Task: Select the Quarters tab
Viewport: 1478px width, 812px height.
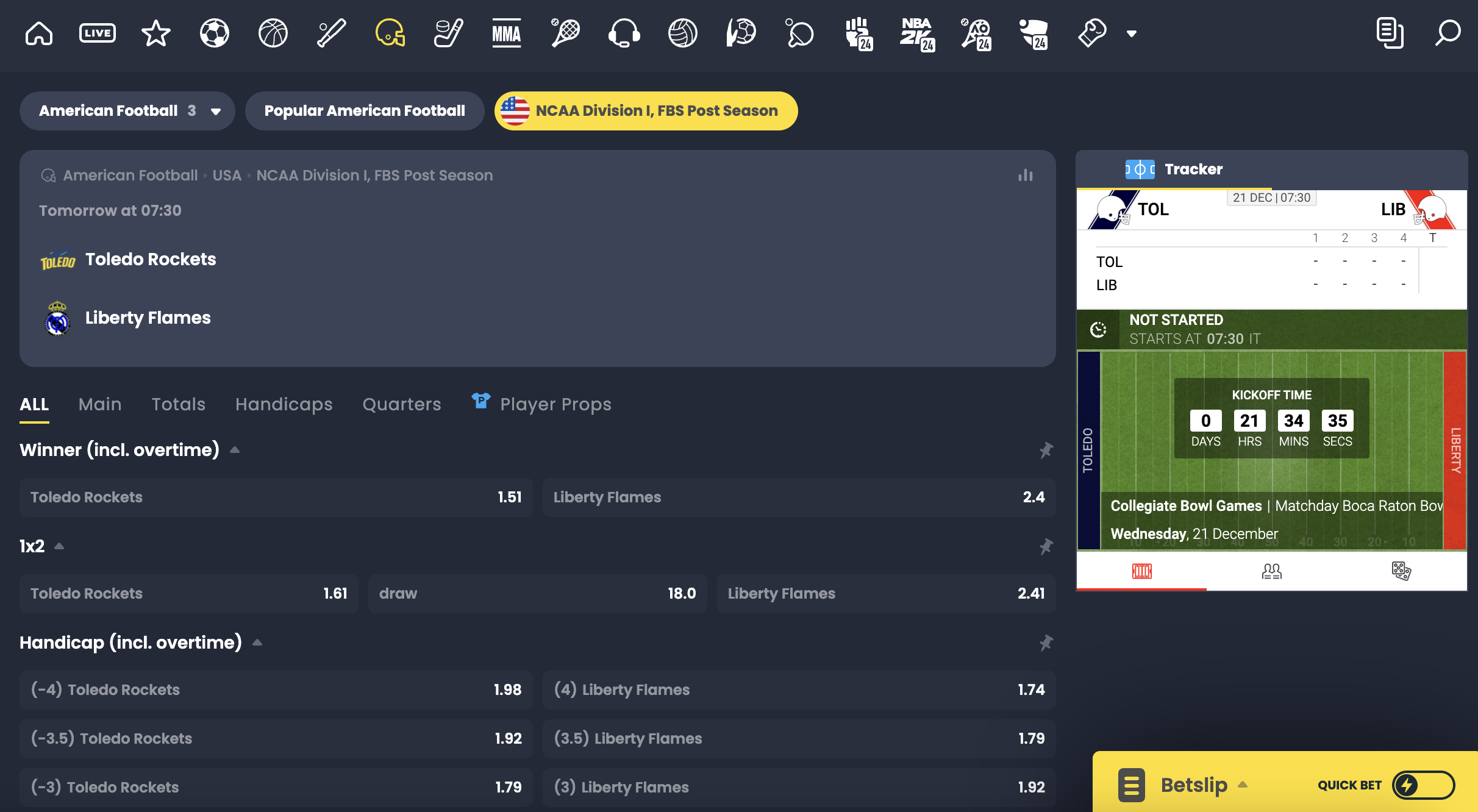Action: (402, 404)
